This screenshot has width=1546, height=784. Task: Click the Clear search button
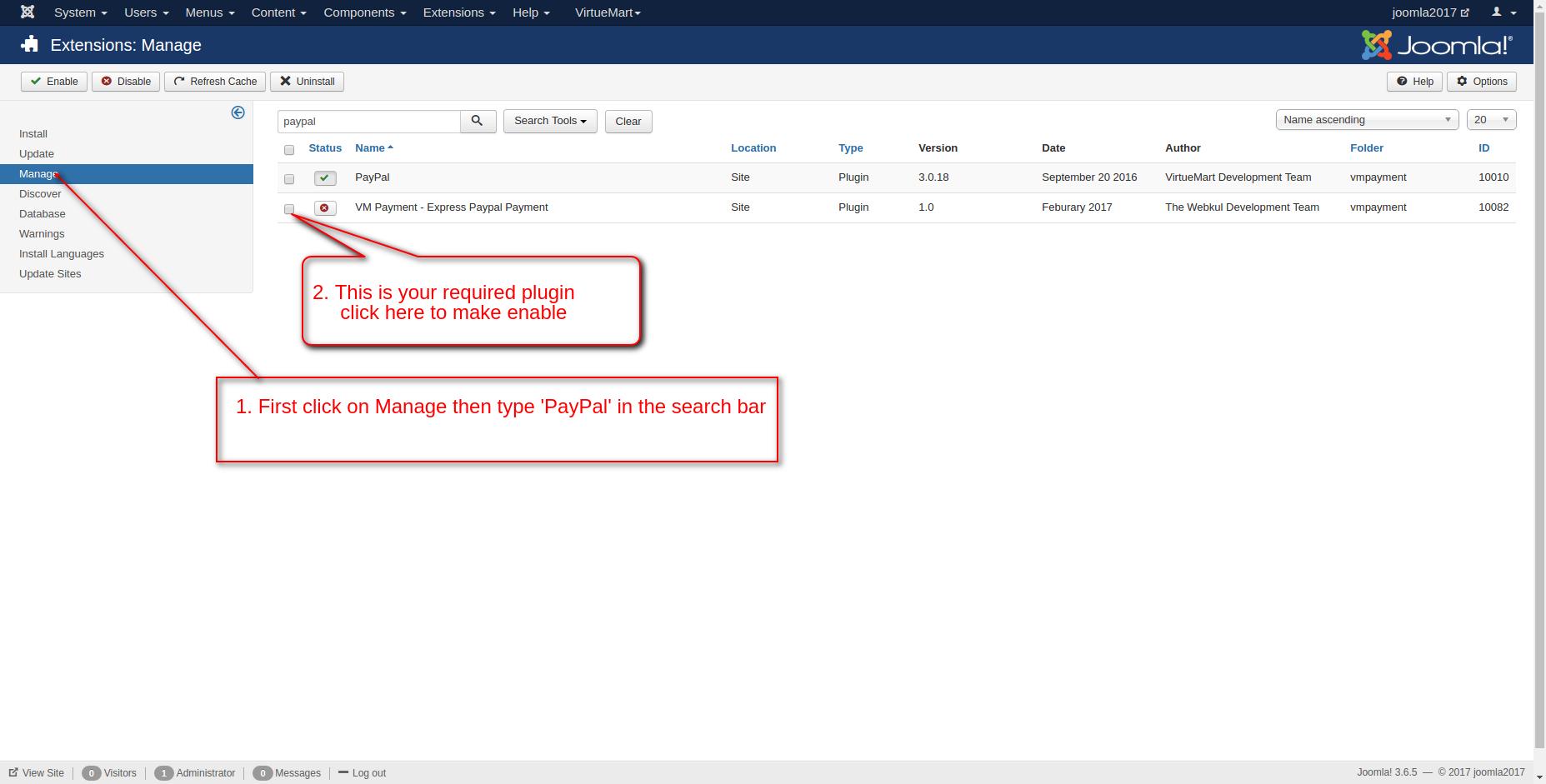[628, 122]
